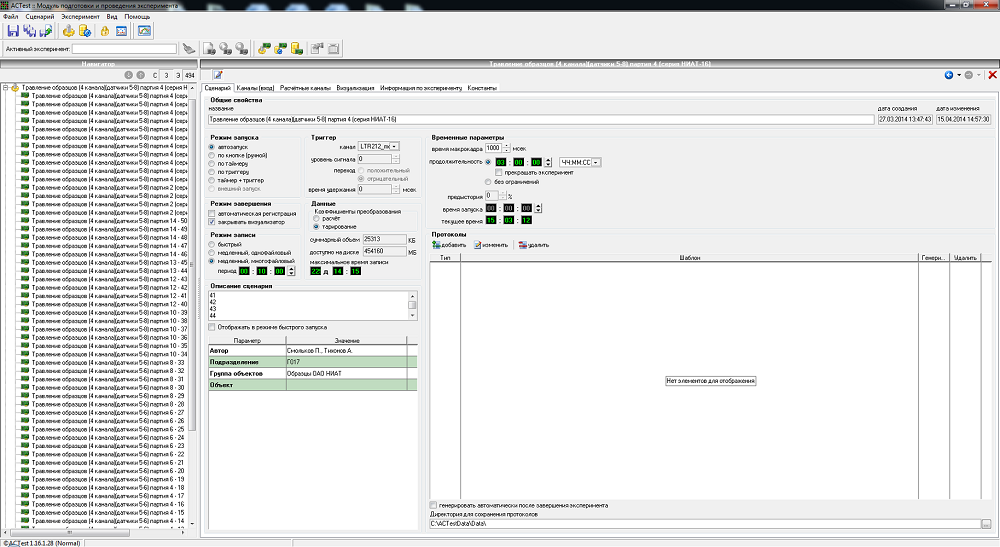Click the save-with-green-arrow toolbar icon

click(46, 31)
